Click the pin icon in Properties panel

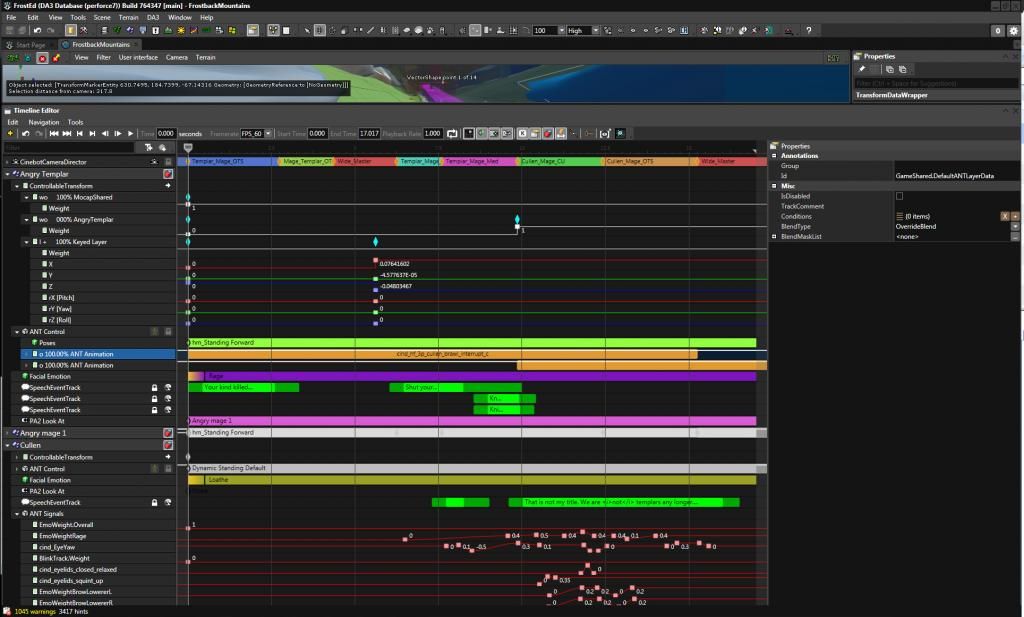862,69
